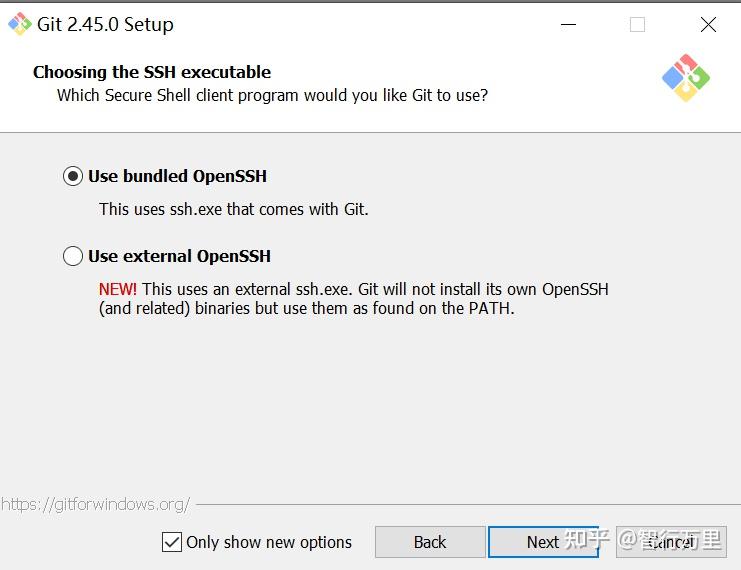Cancel the Git installation
The height and width of the screenshot is (570, 741).
[671, 542]
